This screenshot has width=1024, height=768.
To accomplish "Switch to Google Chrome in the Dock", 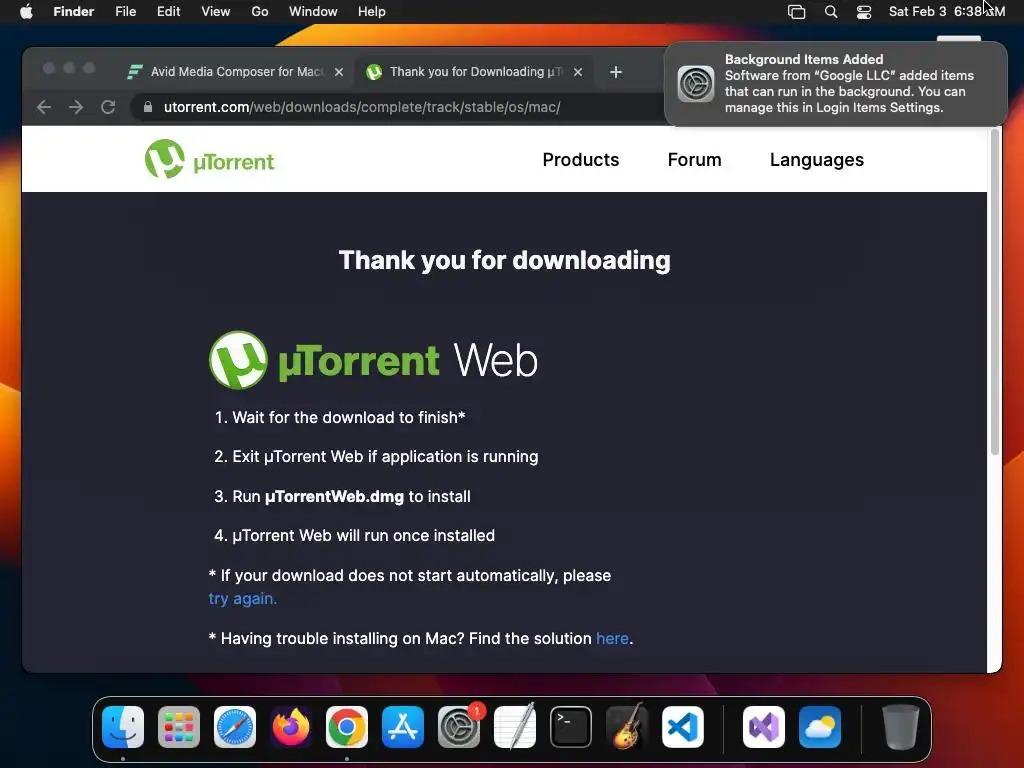I will [347, 727].
